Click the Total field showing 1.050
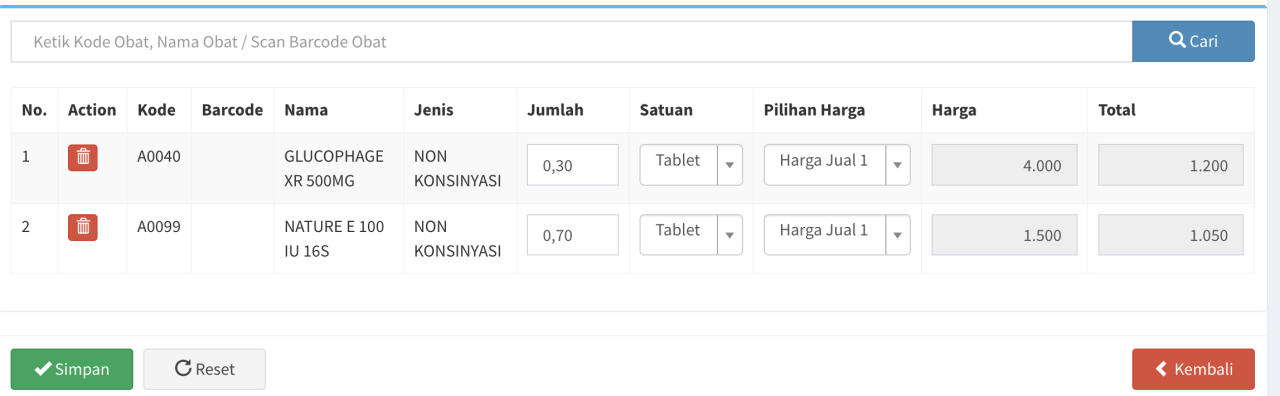Viewport: 1280px width, 396px height. [1170, 235]
